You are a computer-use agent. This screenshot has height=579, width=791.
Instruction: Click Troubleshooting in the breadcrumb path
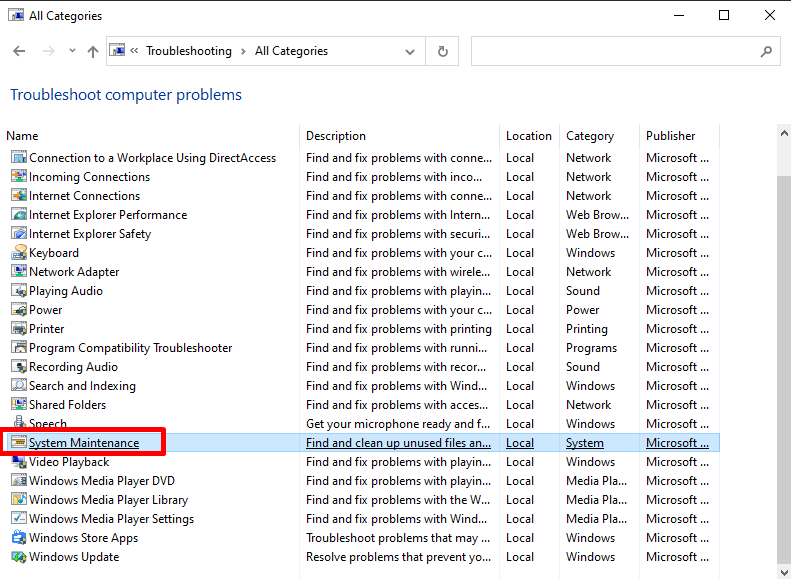[188, 51]
